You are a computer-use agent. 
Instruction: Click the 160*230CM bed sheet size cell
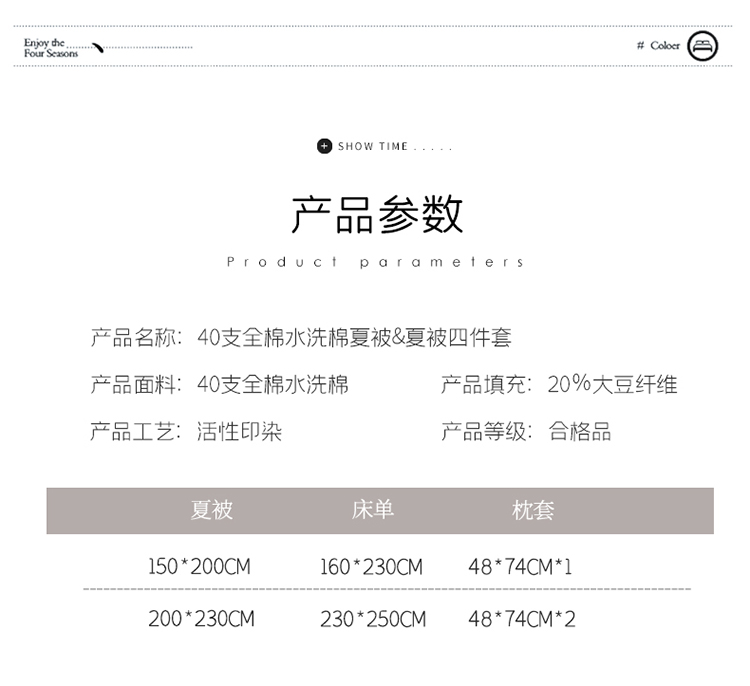(371, 567)
